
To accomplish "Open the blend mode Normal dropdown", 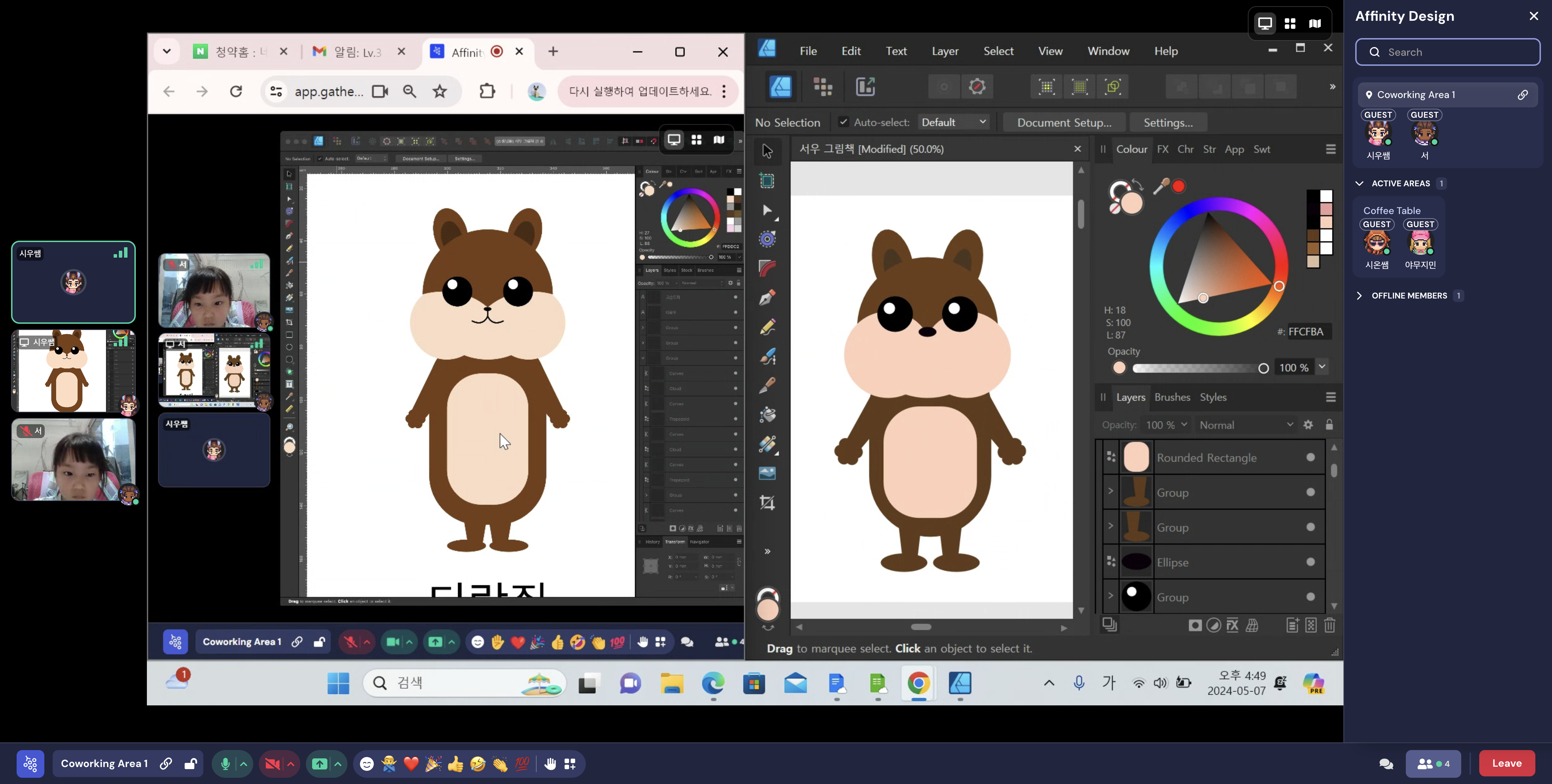I will click(1246, 425).
